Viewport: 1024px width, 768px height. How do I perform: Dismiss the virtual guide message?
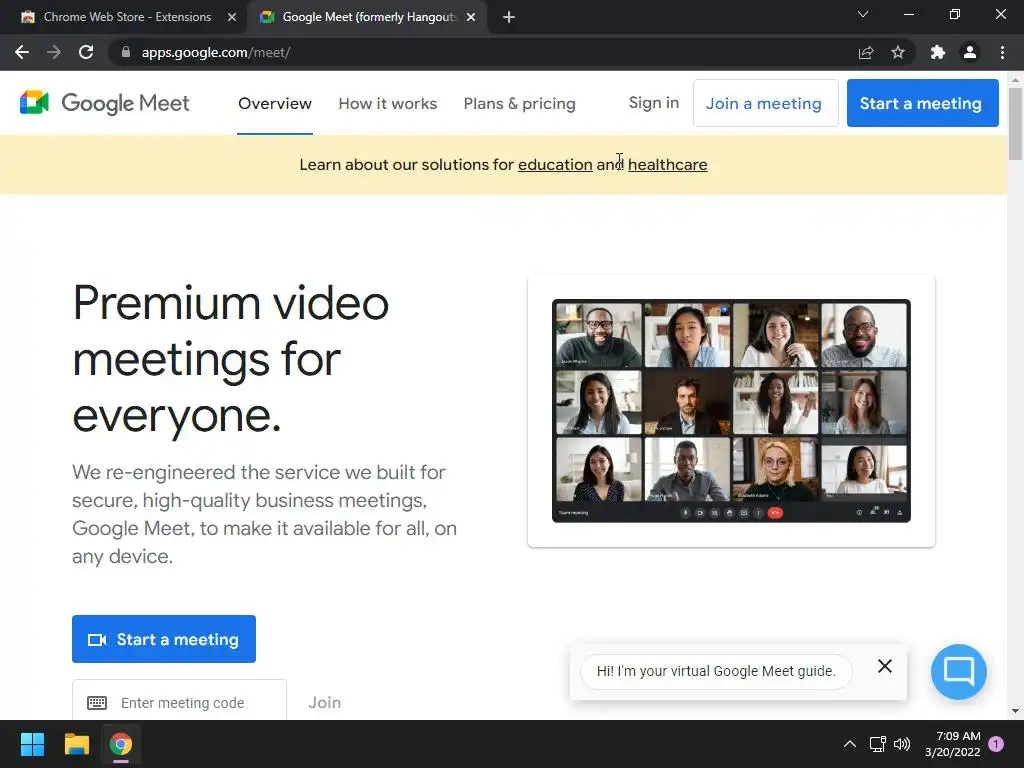(885, 666)
